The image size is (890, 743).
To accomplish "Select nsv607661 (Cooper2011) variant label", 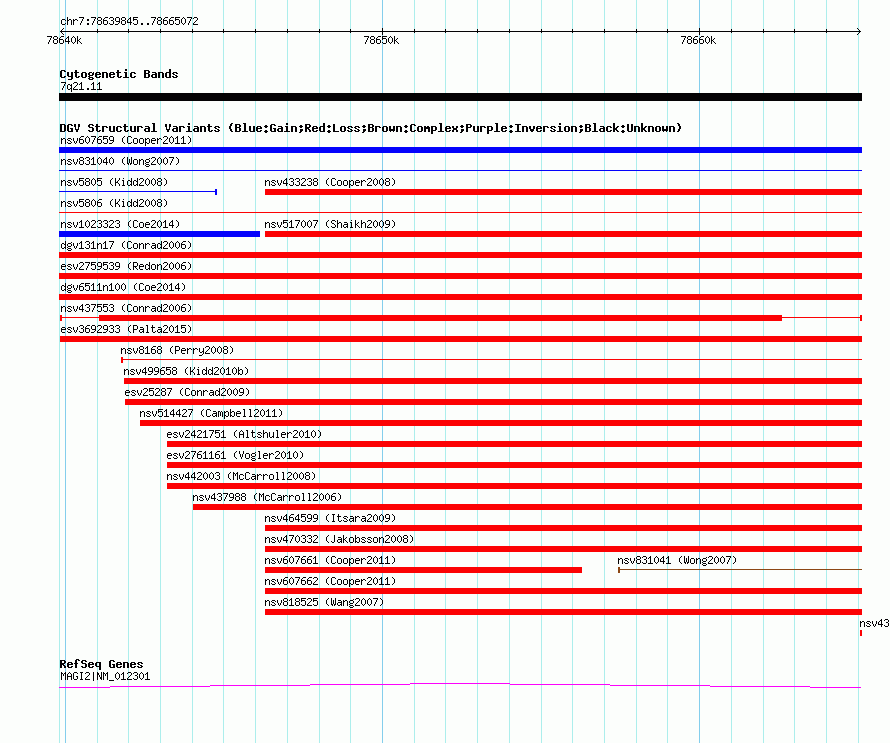I will point(330,560).
